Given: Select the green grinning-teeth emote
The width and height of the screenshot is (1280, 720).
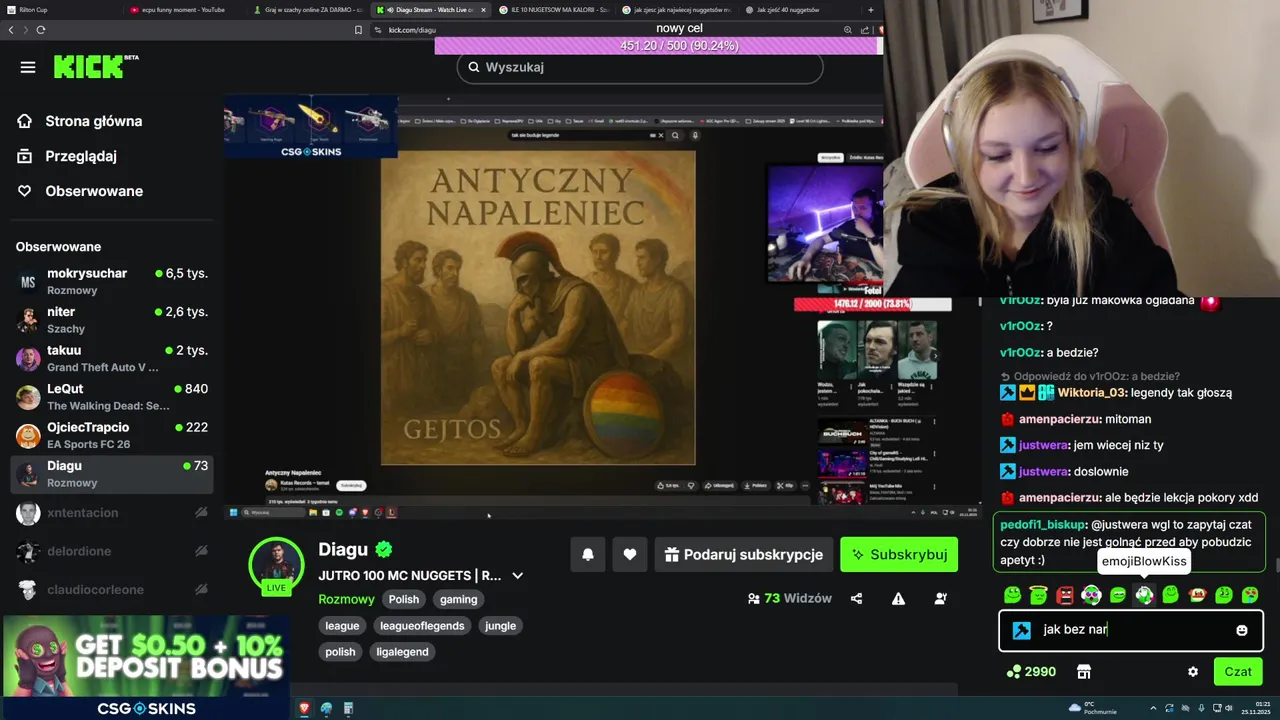Looking at the screenshot, I should [1118, 595].
